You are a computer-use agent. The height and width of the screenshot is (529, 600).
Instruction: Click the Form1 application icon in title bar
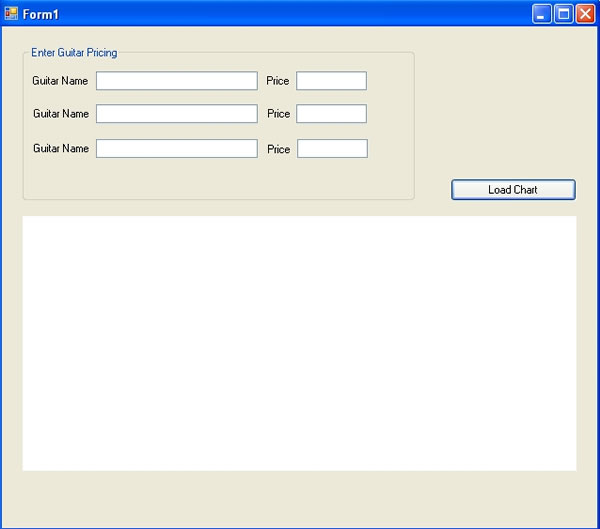pos(11,14)
